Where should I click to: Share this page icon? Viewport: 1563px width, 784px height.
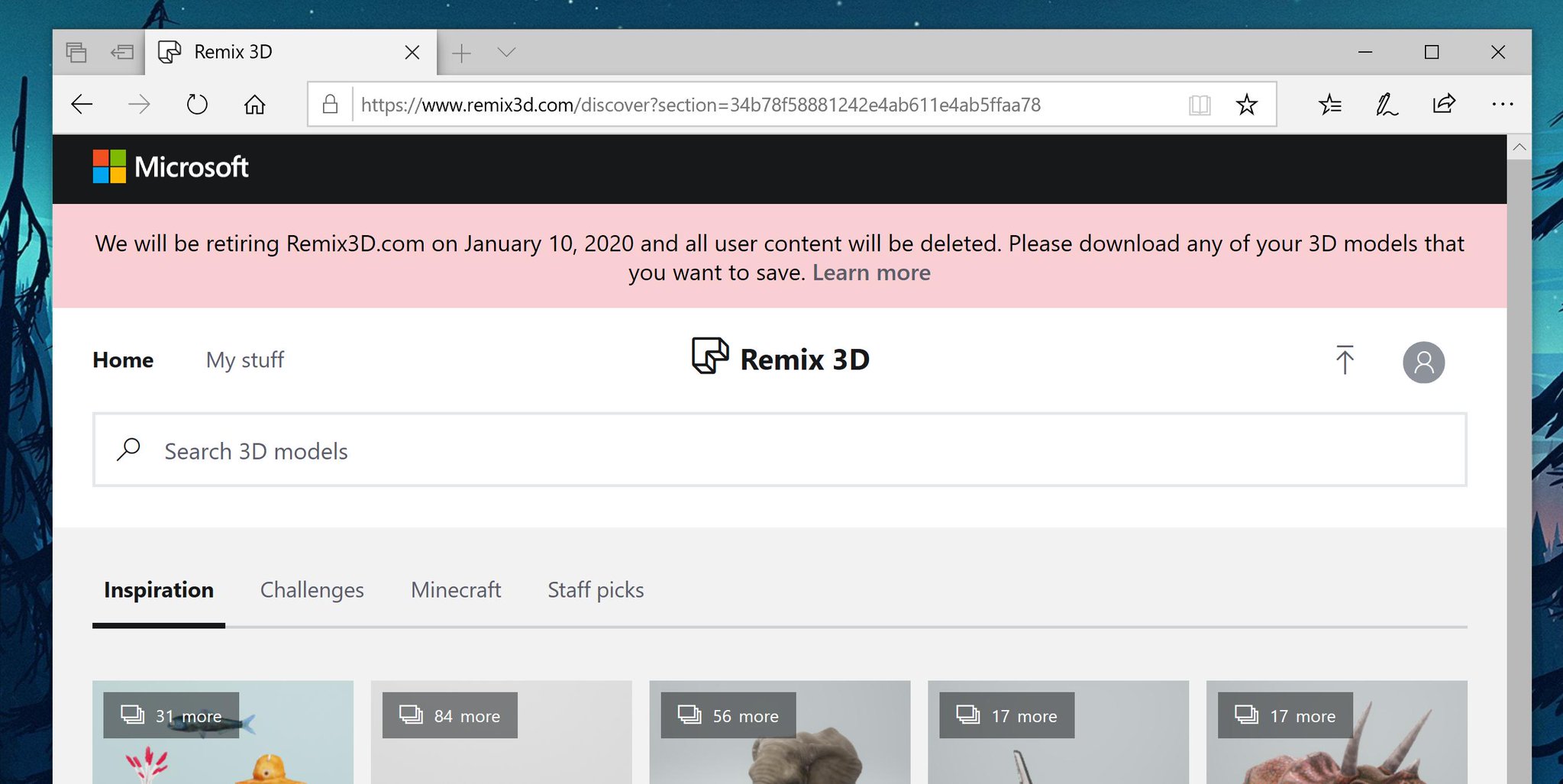pyautogui.click(x=1444, y=104)
